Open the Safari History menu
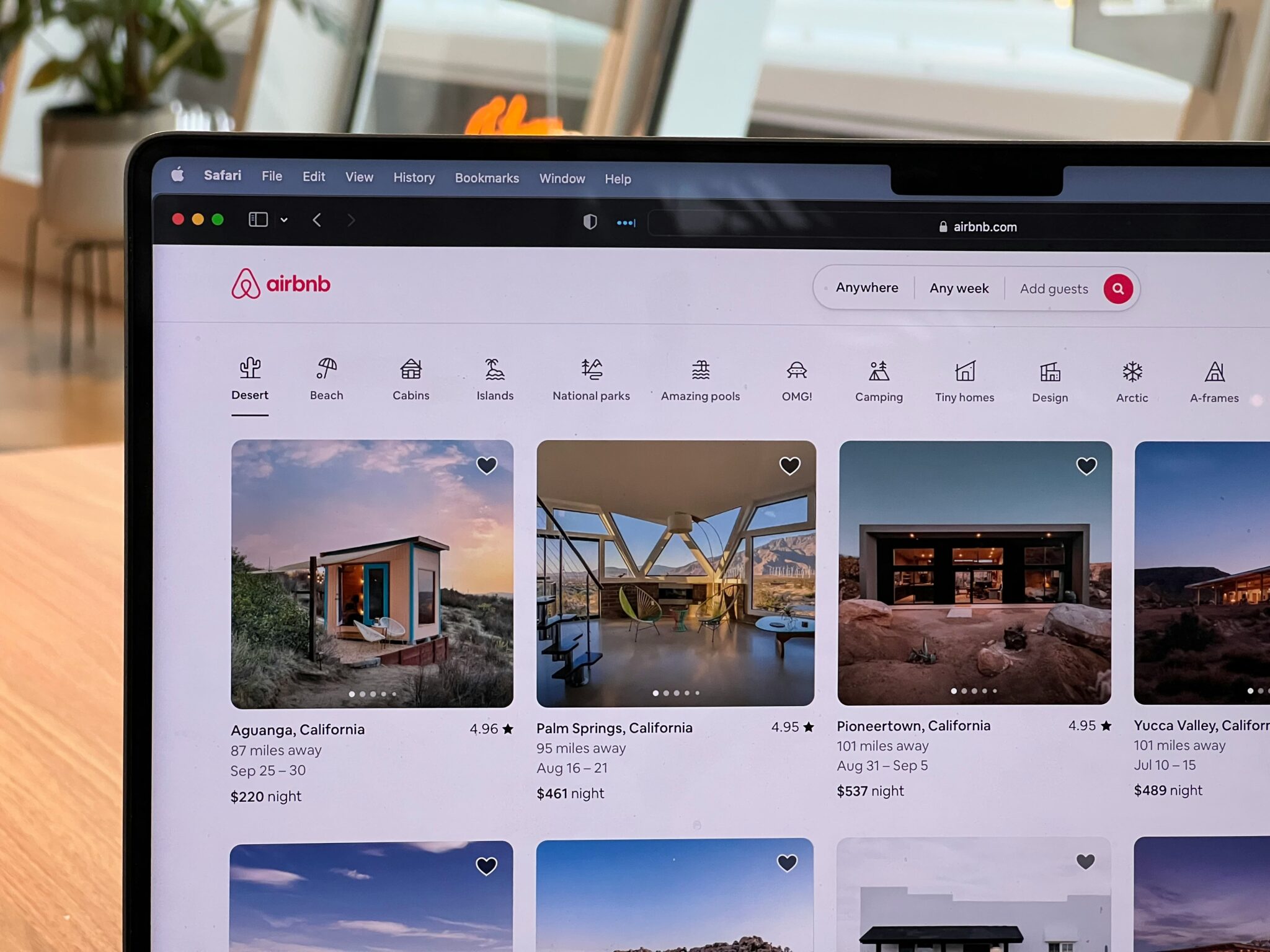The height and width of the screenshot is (952, 1270). pos(414,178)
